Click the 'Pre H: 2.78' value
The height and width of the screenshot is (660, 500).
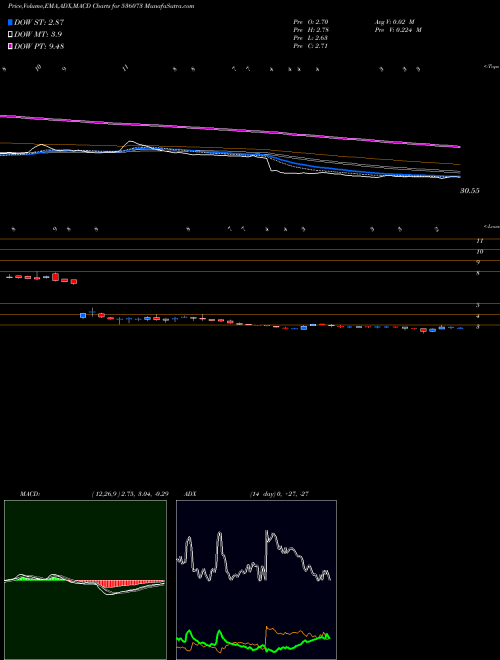pyautogui.click(x=311, y=30)
